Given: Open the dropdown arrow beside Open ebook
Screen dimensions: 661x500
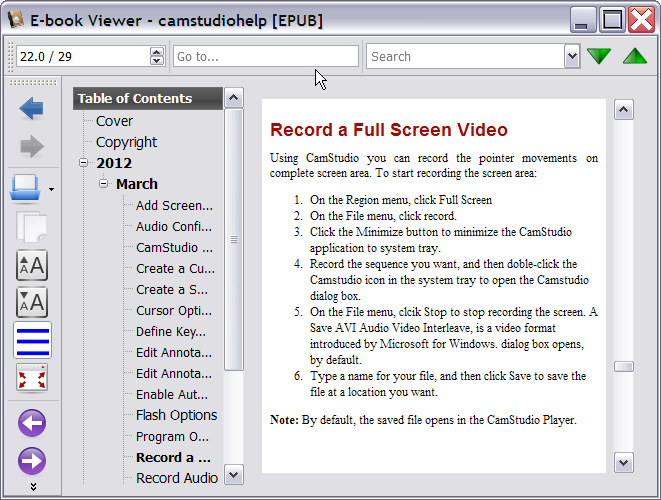Looking at the screenshot, I should coord(51,189).
